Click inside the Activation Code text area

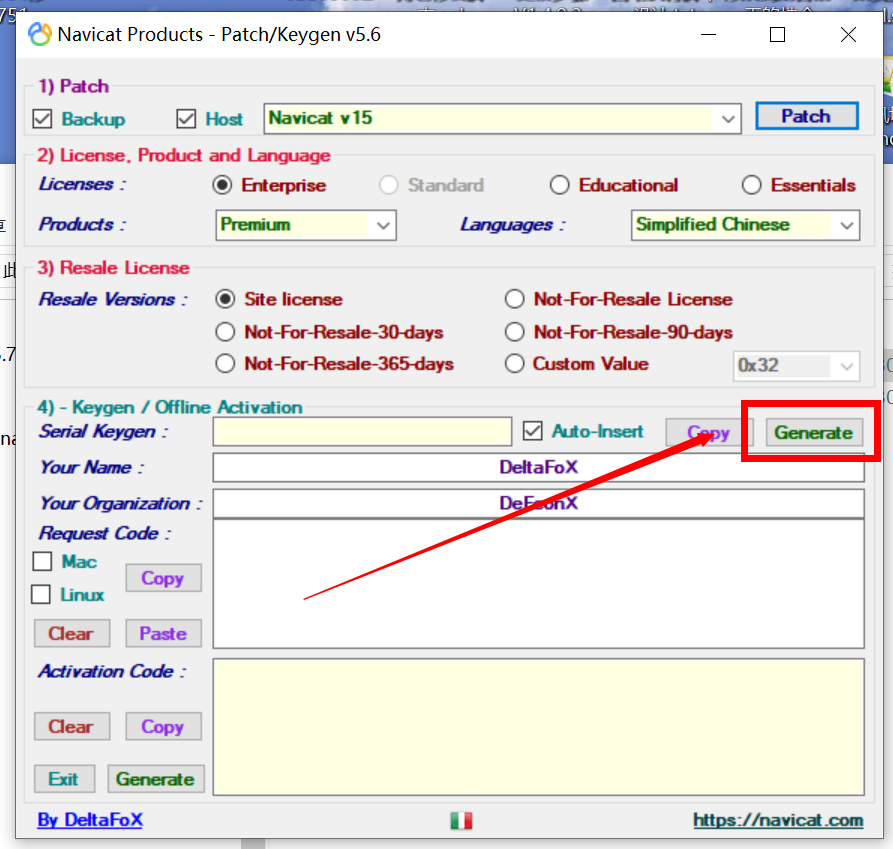click(539, 727)
